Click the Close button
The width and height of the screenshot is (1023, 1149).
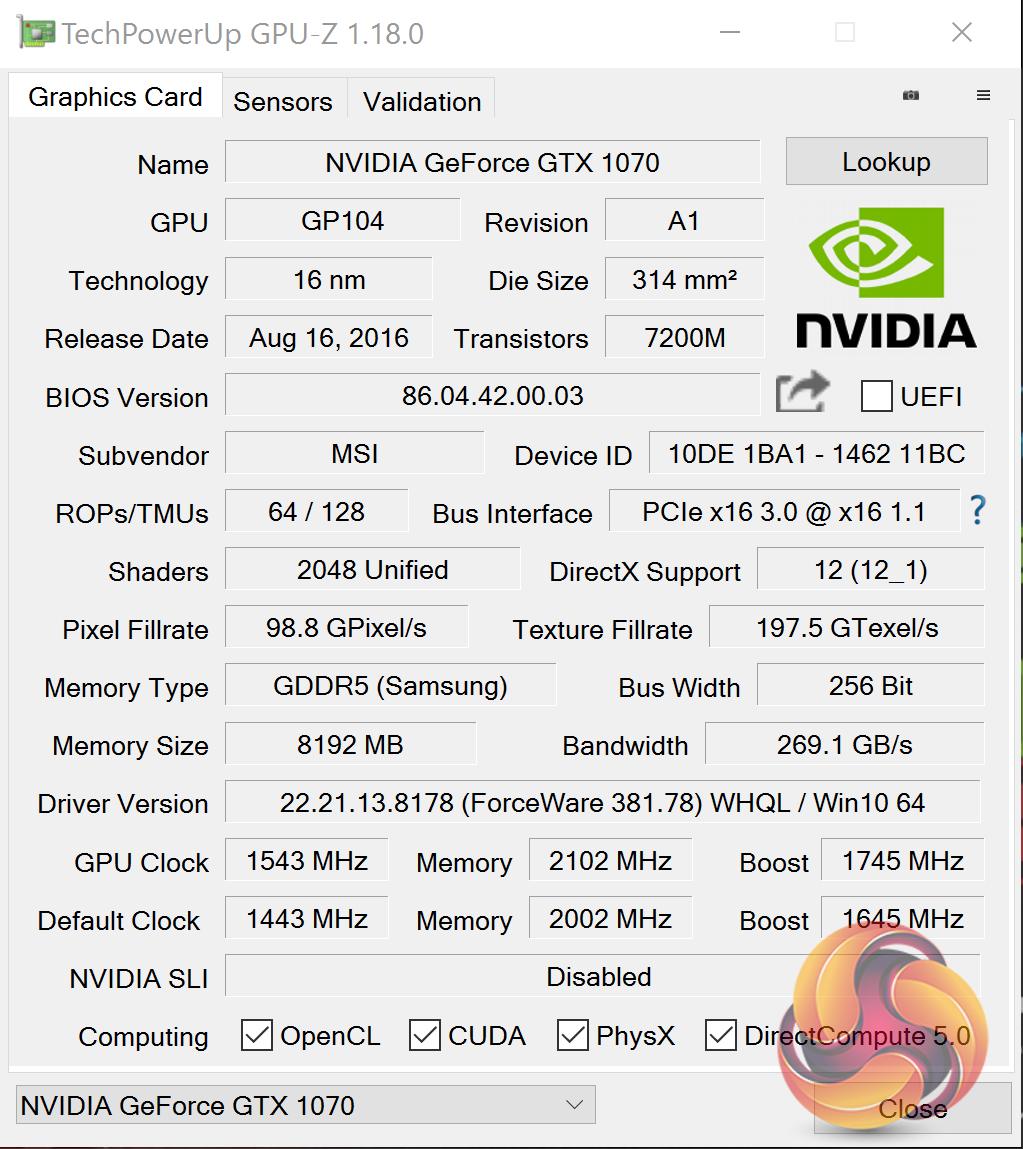912,1108
